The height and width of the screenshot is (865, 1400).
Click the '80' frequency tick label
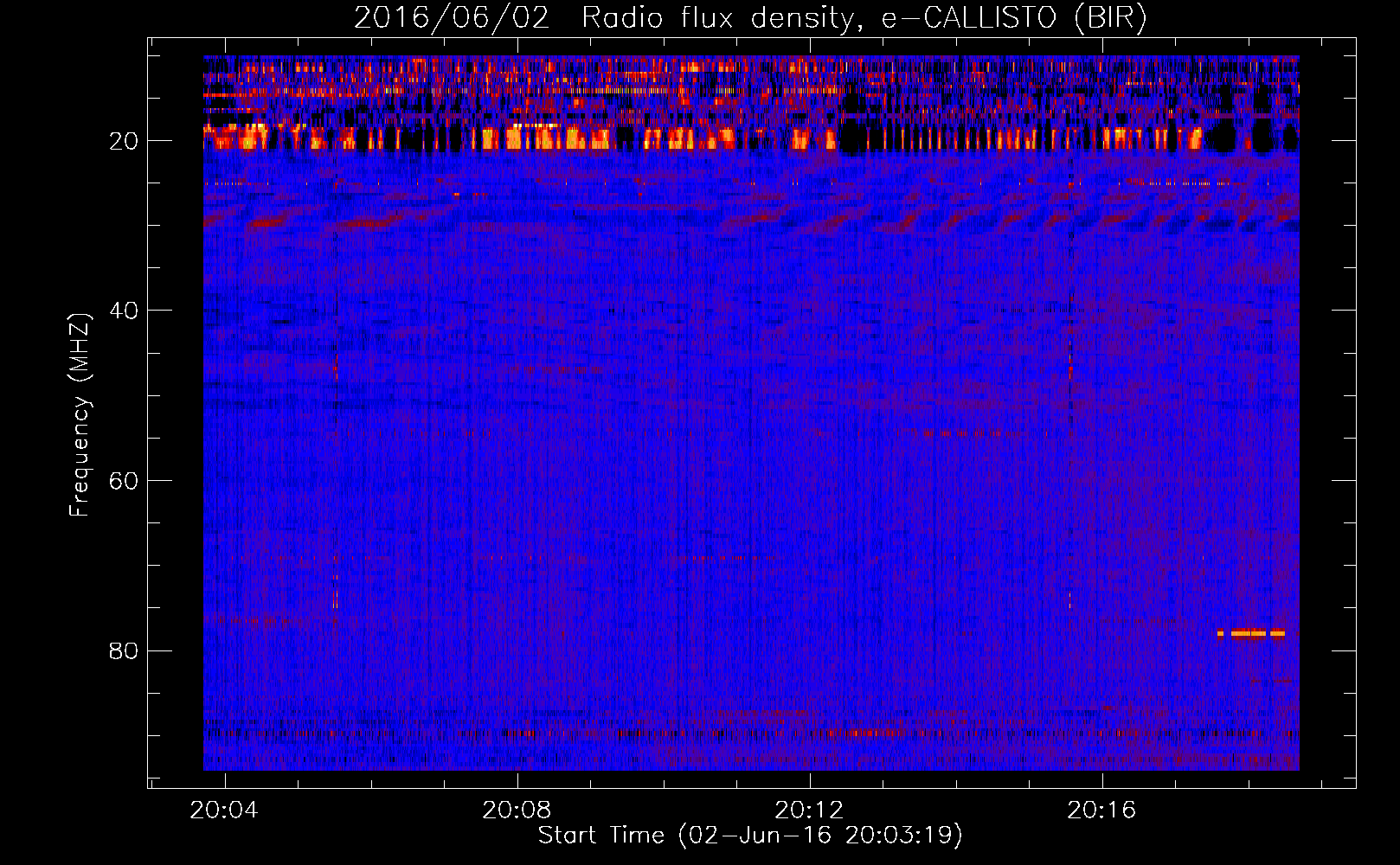point(124,651)
